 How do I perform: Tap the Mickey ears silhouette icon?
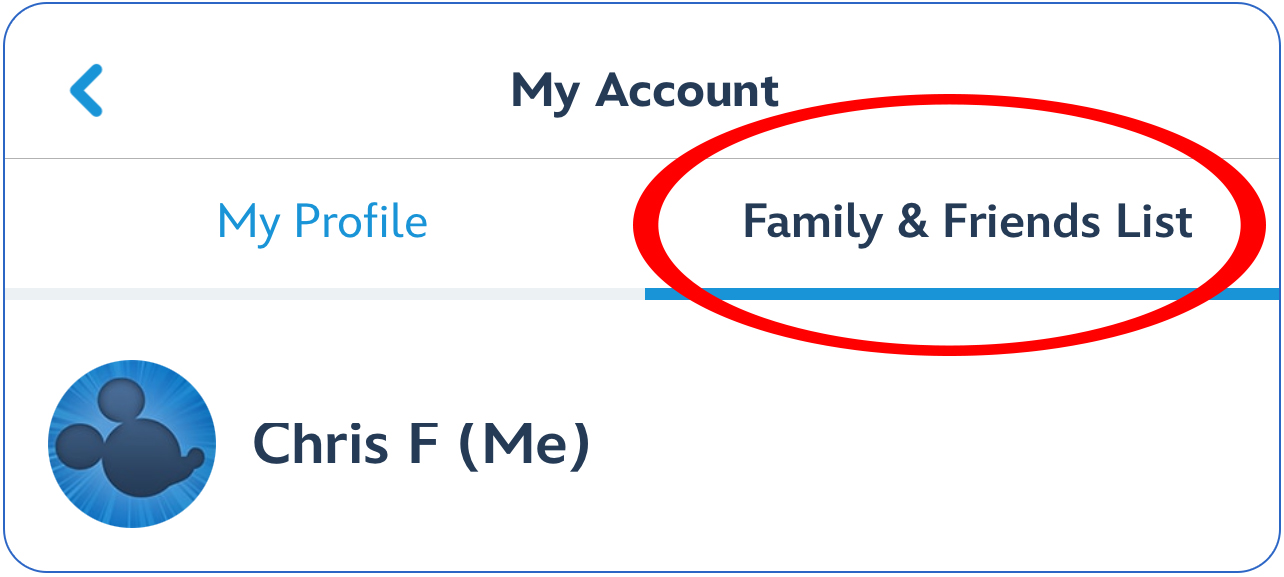[x=128, y=440]
